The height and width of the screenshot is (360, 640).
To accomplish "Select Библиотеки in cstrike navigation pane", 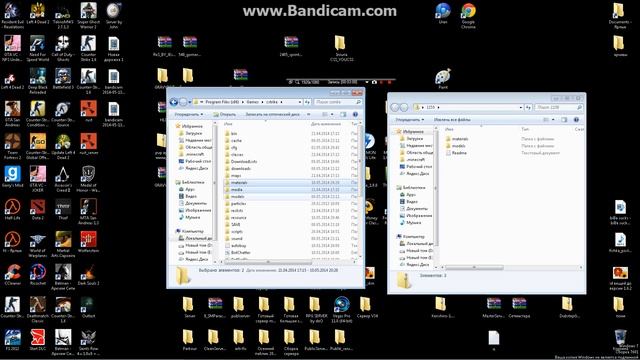I will click(x=190, y=182).
